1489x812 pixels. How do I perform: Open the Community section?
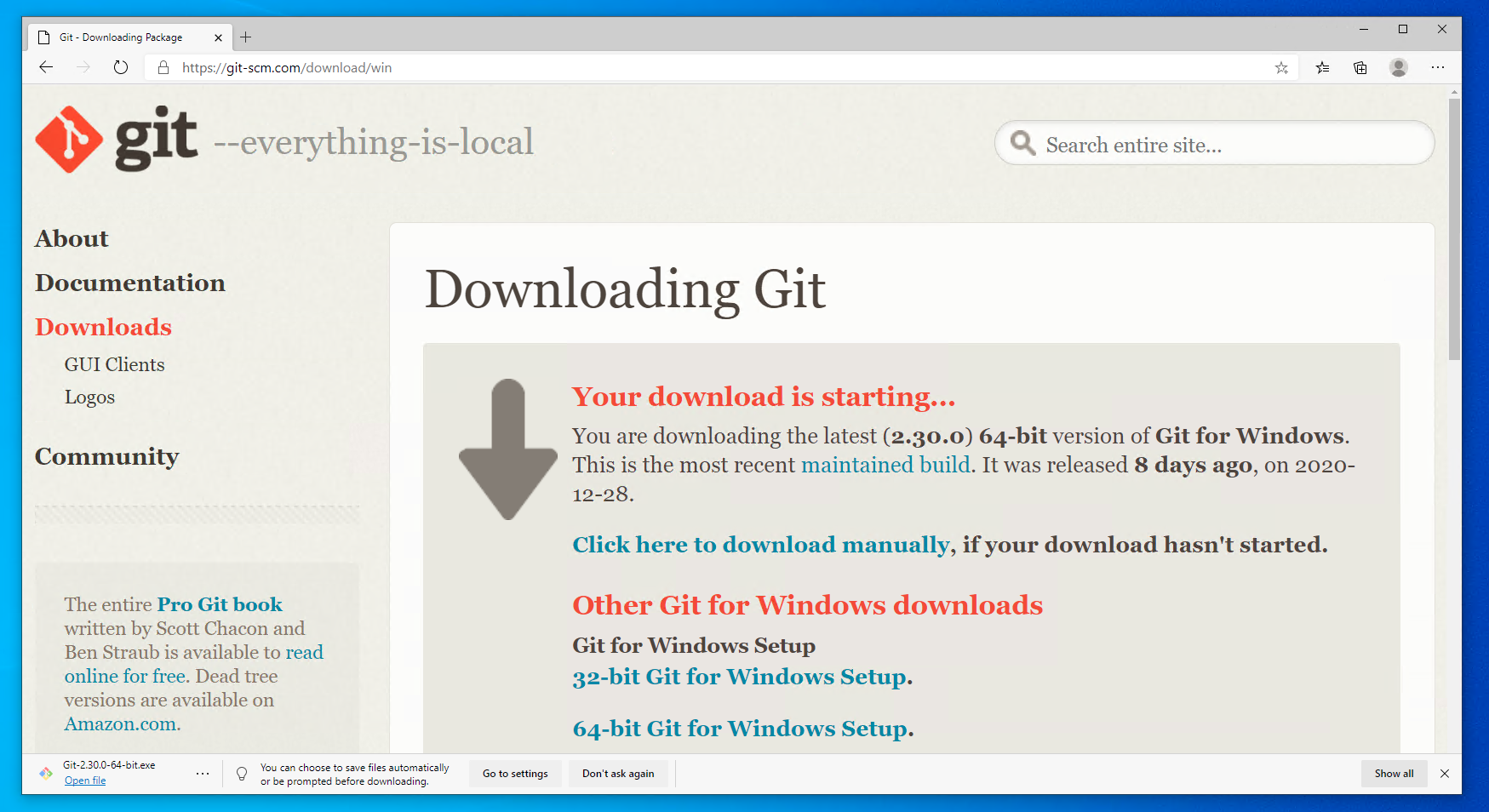[106, 457]
